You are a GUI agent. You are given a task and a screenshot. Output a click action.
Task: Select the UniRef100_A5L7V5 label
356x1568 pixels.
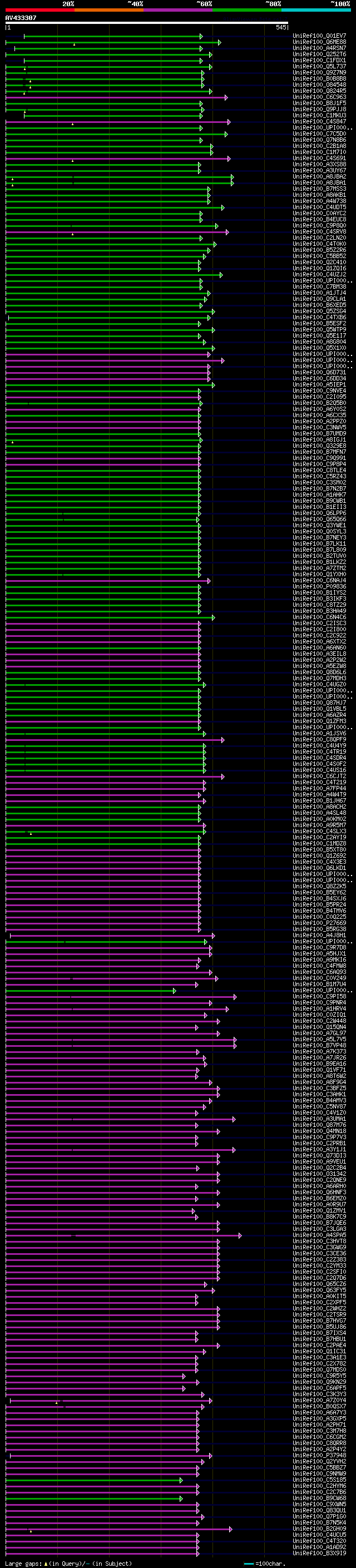point(319,1039)
